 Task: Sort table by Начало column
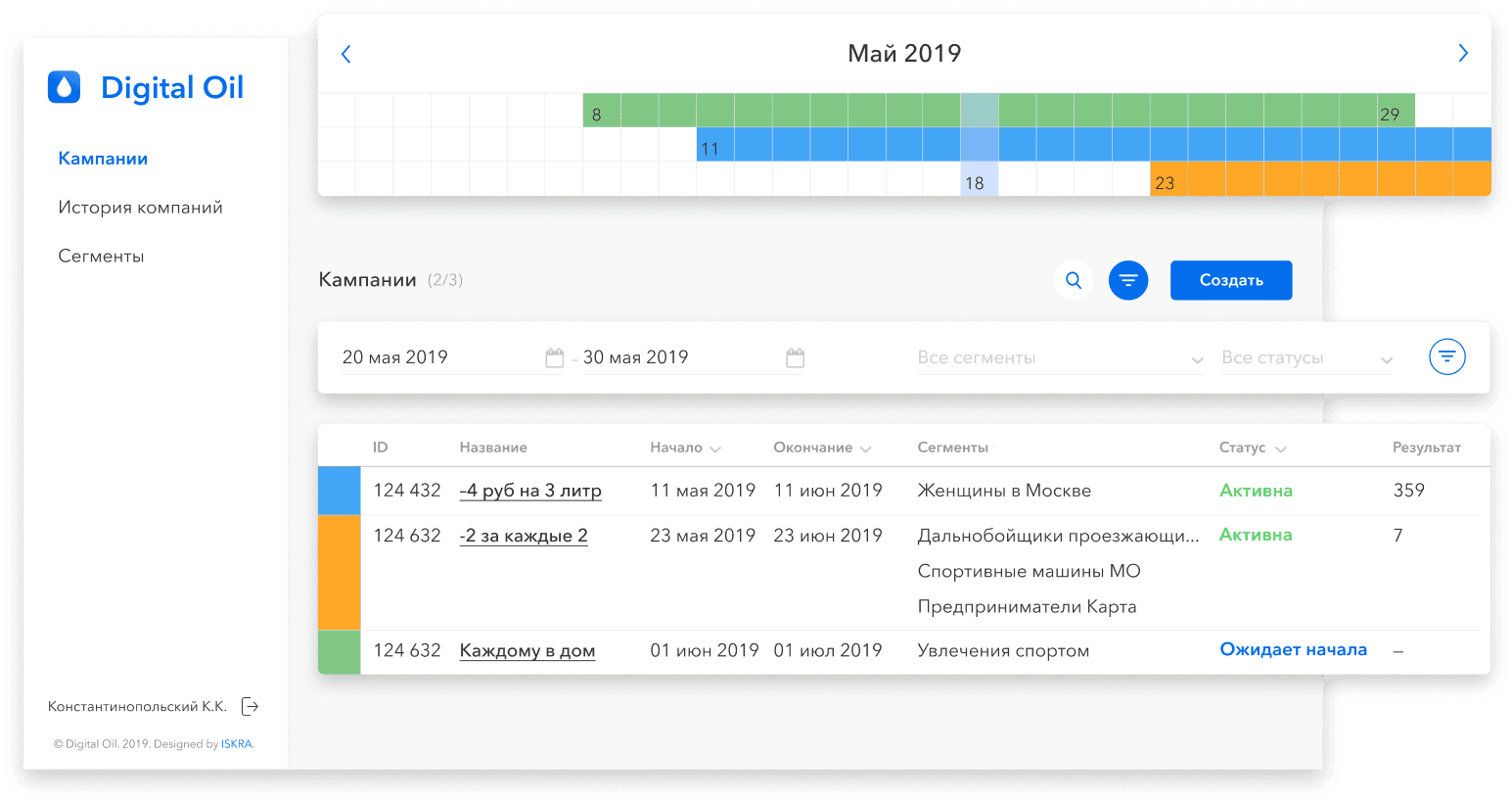coord(685,448)
